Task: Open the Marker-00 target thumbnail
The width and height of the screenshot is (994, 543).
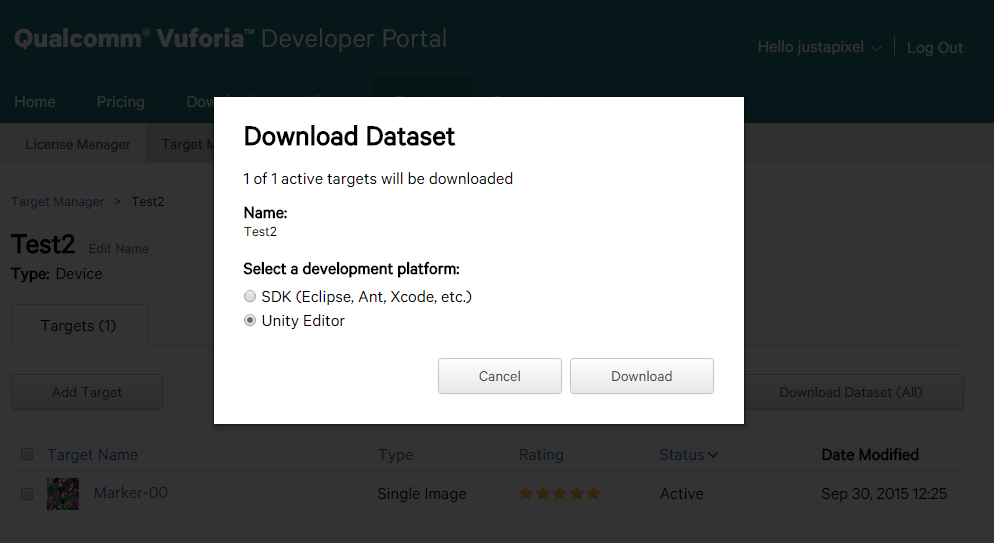Action: (63, 494)
